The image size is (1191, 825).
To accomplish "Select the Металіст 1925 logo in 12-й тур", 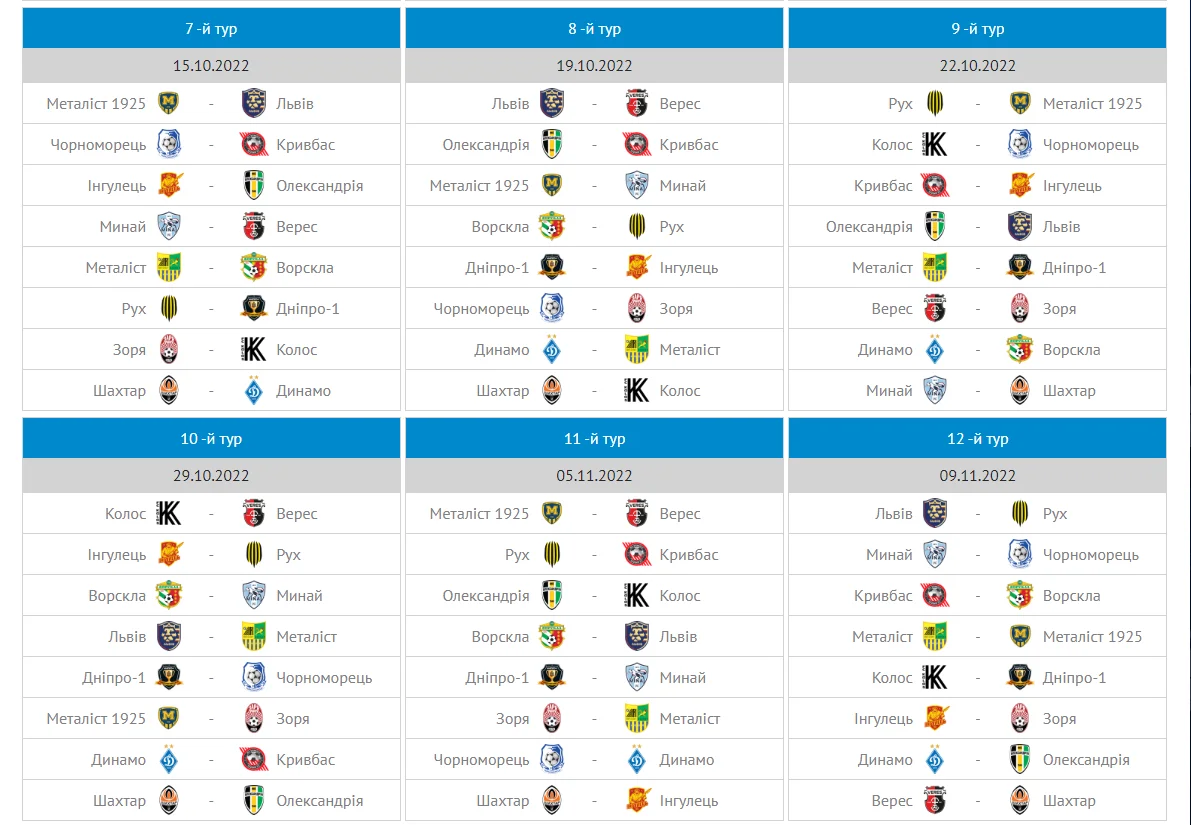I will pyautogui.click(x=1020, y=637).
